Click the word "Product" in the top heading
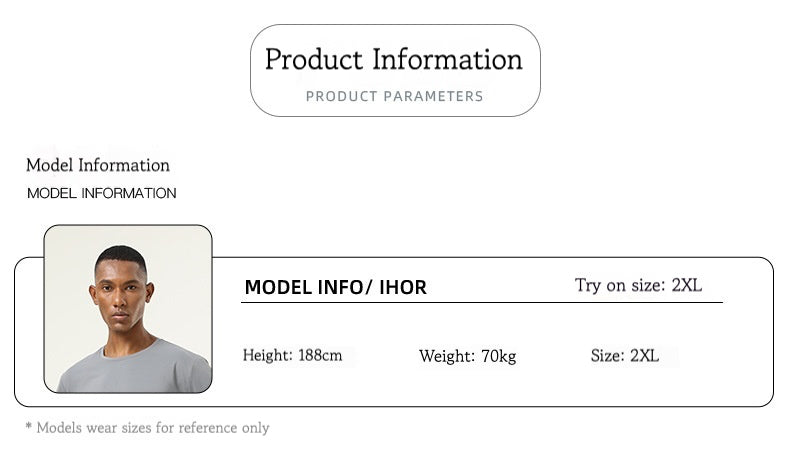Viewport: 790px width, 452px height. [314, 59]
